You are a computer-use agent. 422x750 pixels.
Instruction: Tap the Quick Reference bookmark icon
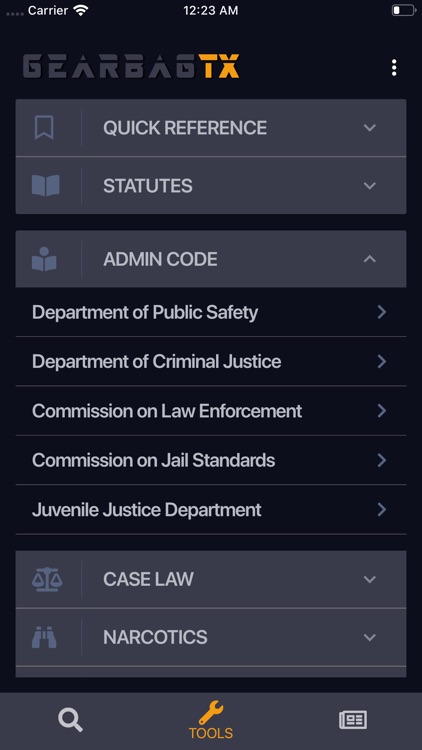(44, 128)
